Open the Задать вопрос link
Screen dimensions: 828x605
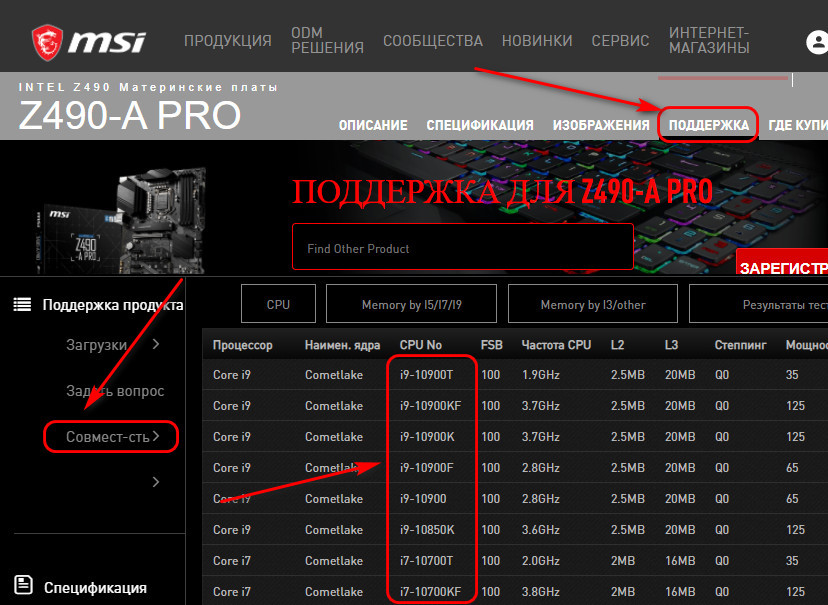(x=115, y=391)
